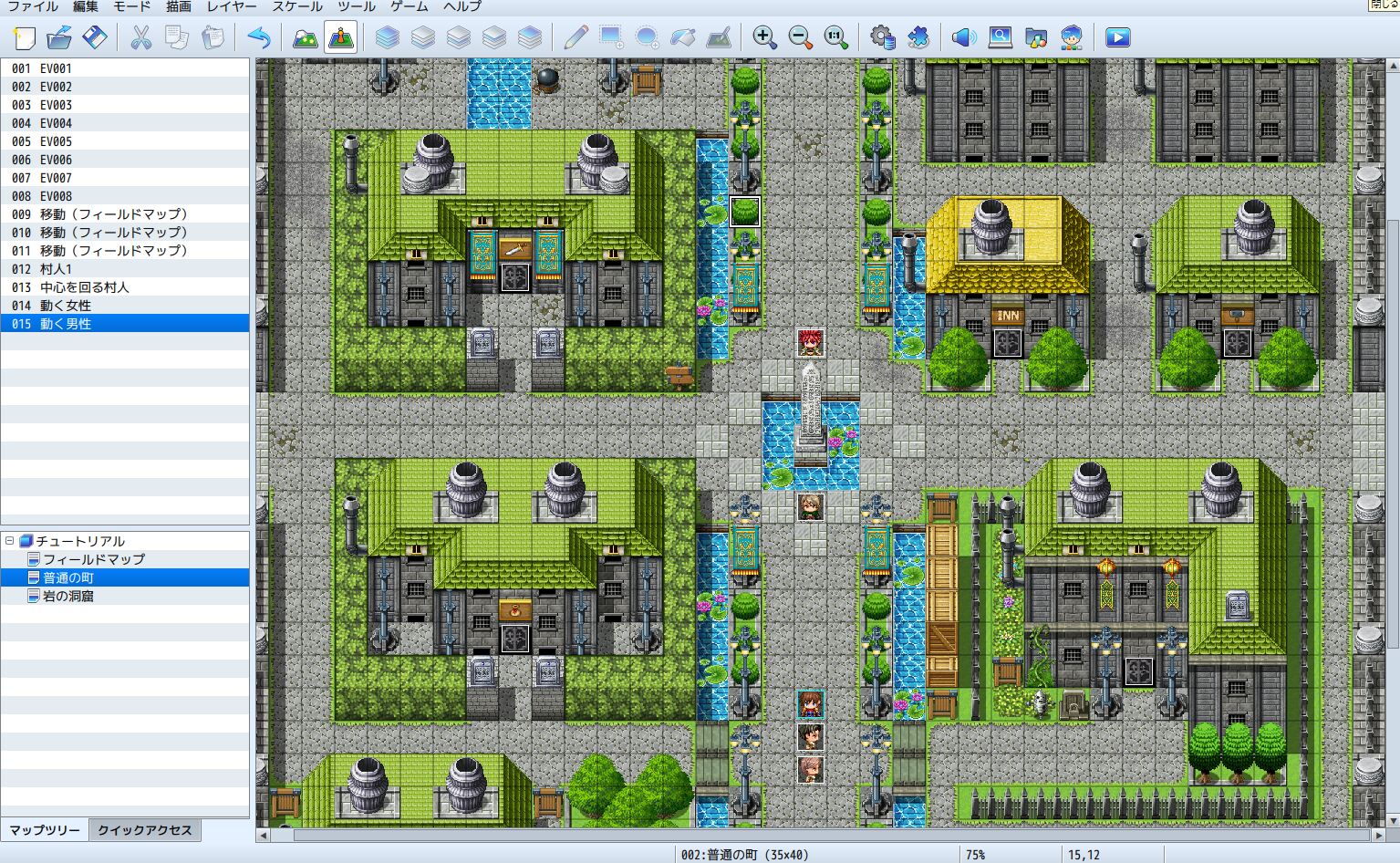Open the Resource Manager icon with the music note
Image resolution: width=1400 pixels, height=863 pixels.
[x=1036, y=37]
